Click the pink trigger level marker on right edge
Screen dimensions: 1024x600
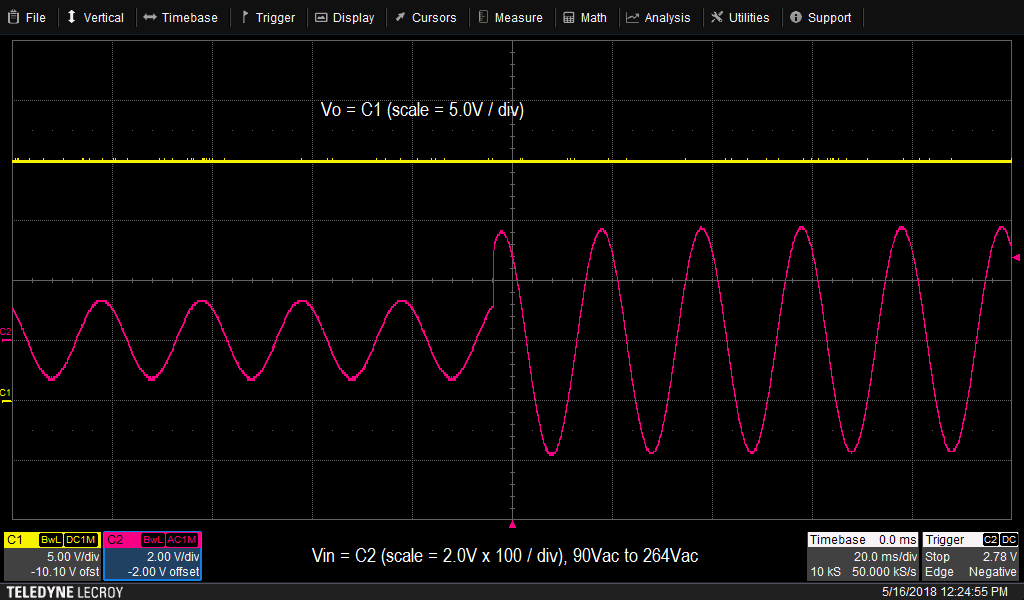point(1017,258)
